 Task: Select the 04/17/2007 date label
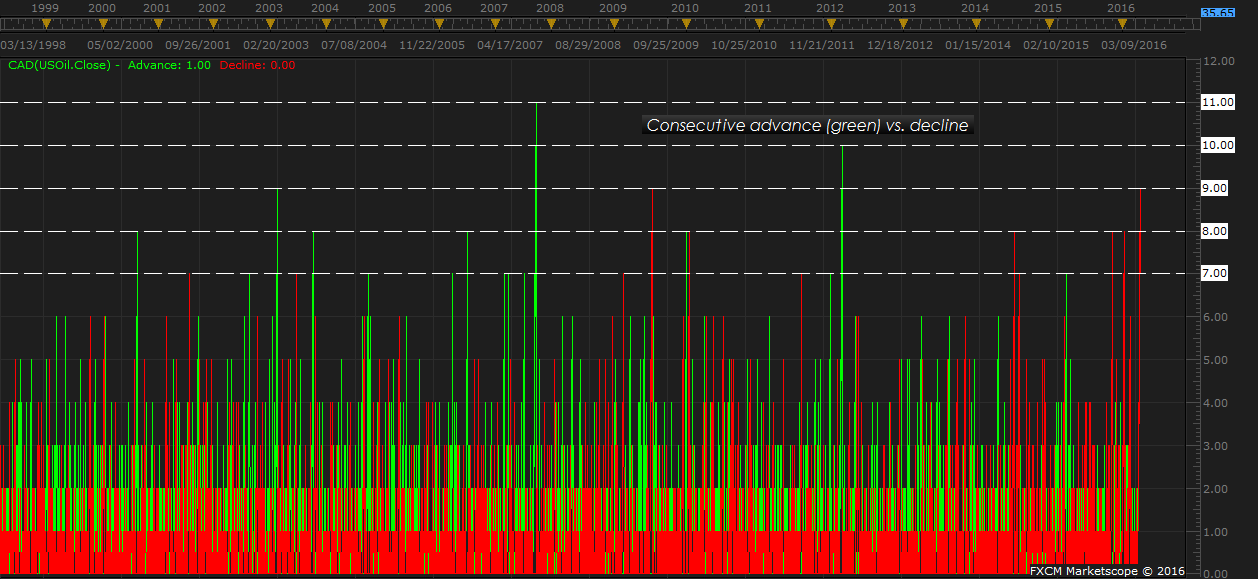(510, 45)
